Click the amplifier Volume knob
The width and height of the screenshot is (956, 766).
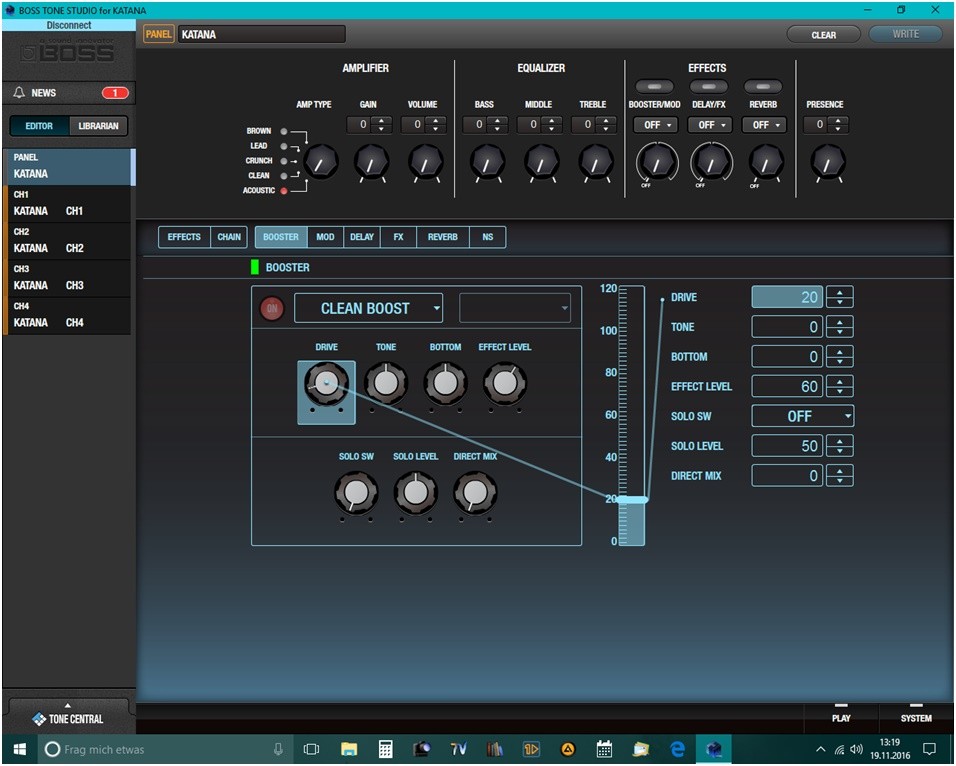pos(426,162)
